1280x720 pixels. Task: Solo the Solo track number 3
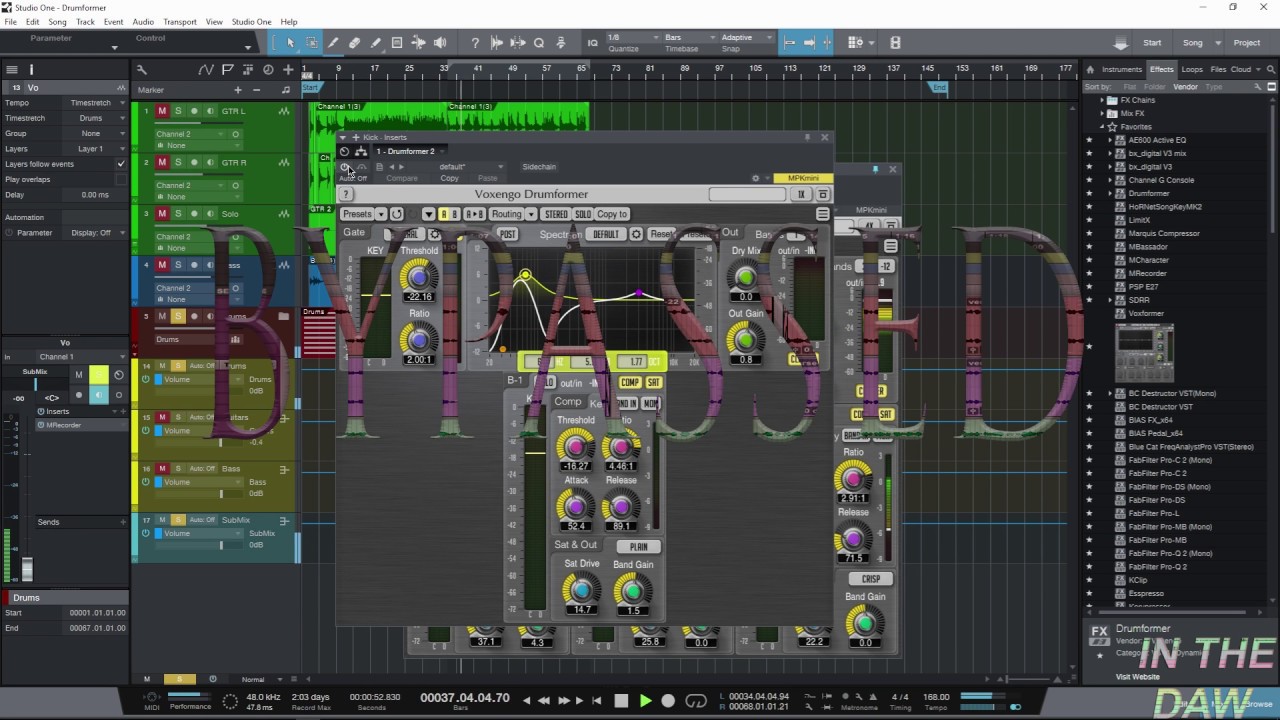pyautogui.click(x=178, y=214)
